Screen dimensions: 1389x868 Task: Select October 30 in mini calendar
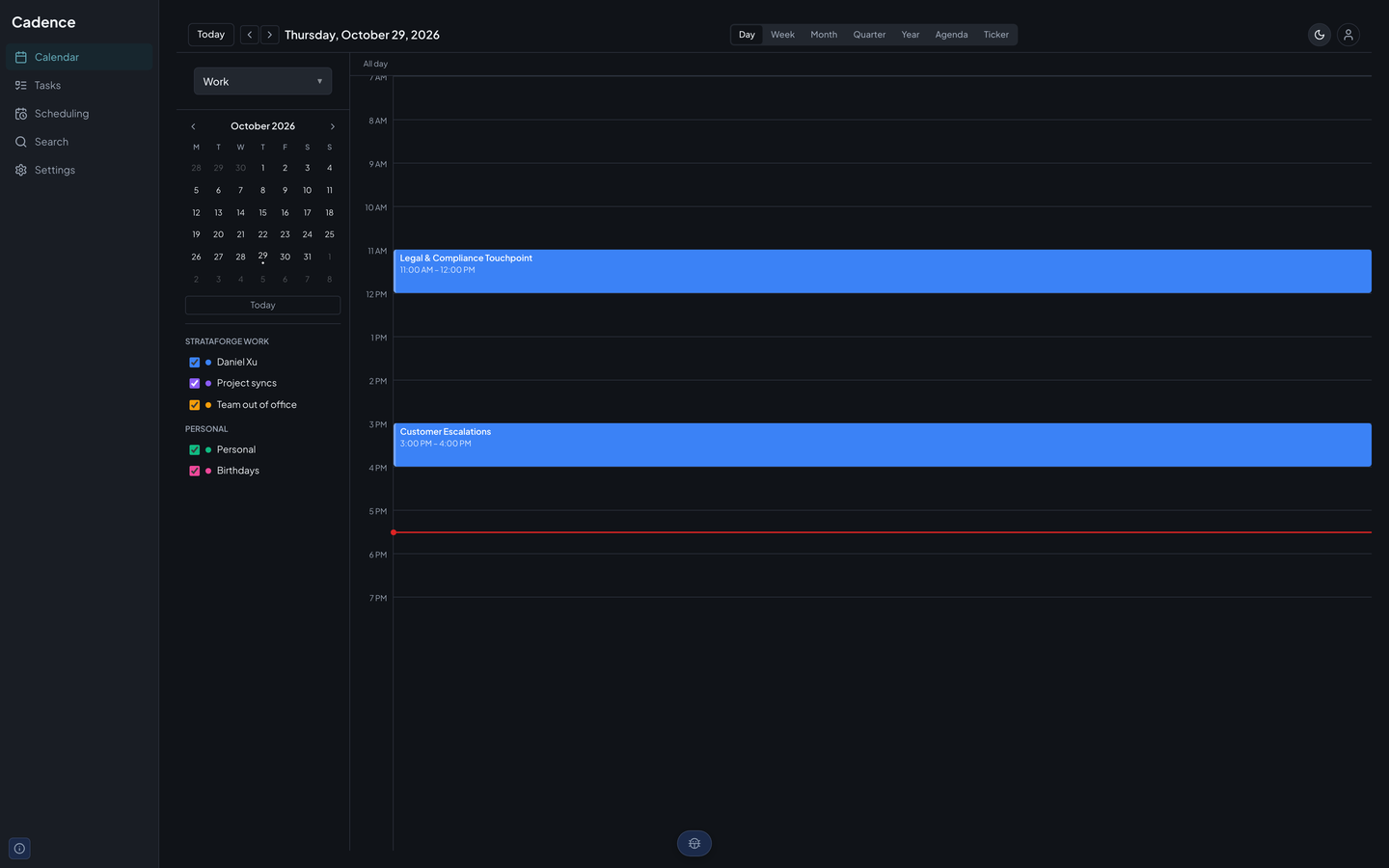285,257
